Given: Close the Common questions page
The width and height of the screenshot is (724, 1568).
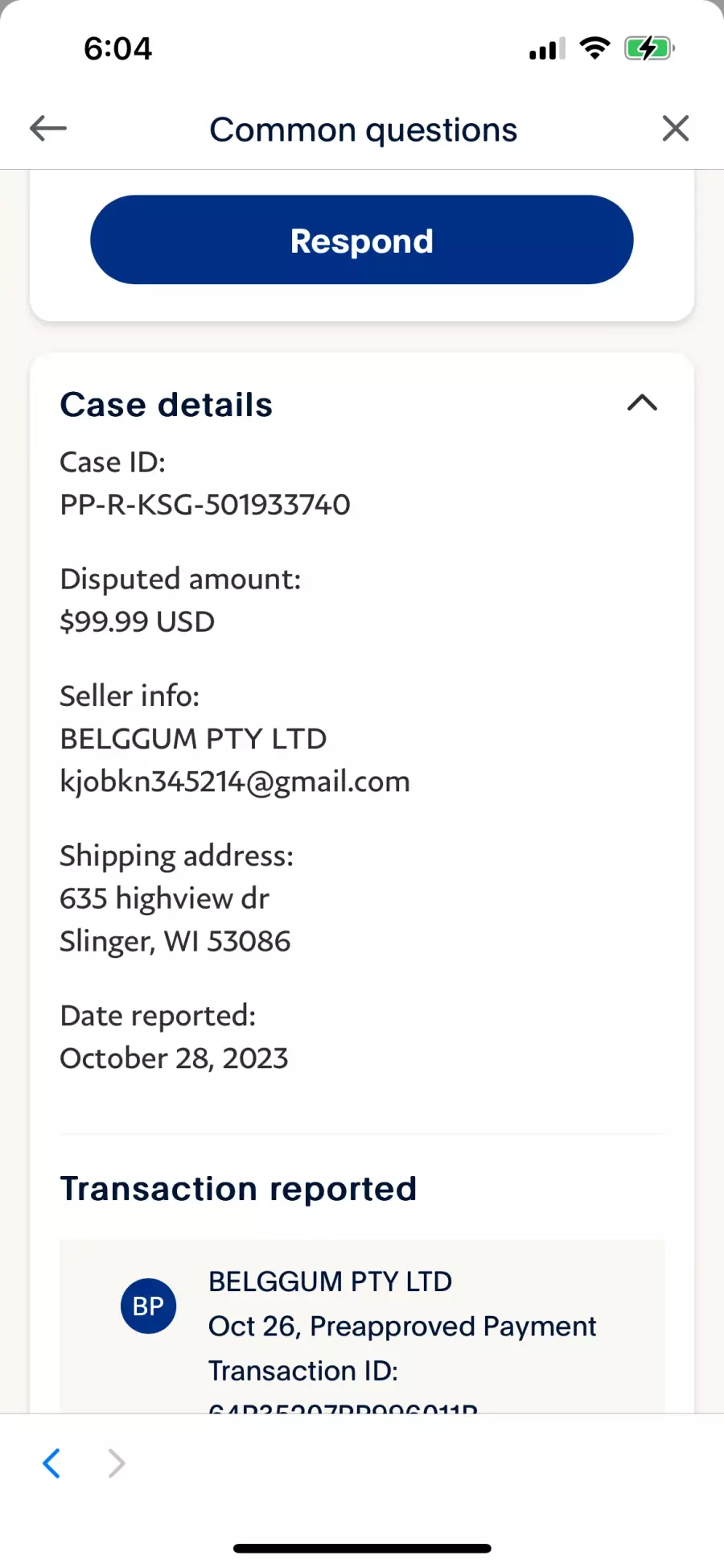Looking at the screenshot, I should coord(676,128).
